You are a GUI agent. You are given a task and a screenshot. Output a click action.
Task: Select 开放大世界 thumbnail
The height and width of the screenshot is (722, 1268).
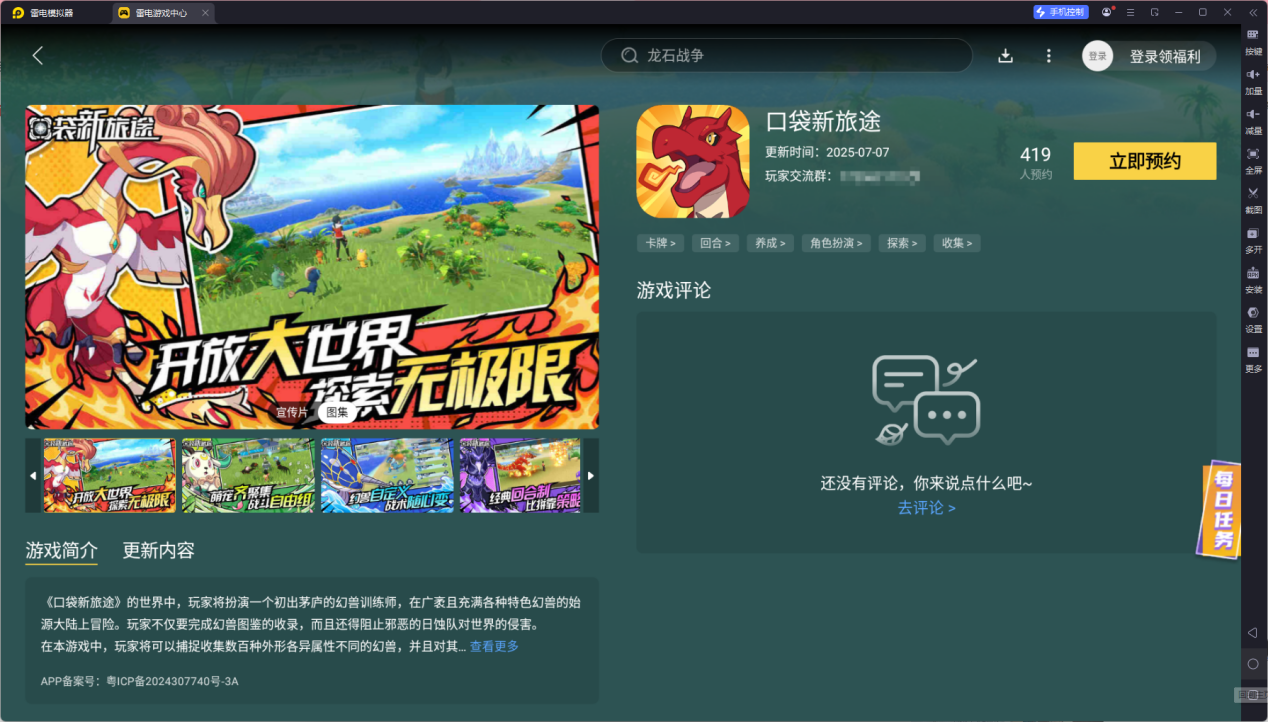click(x=109, y=475)
